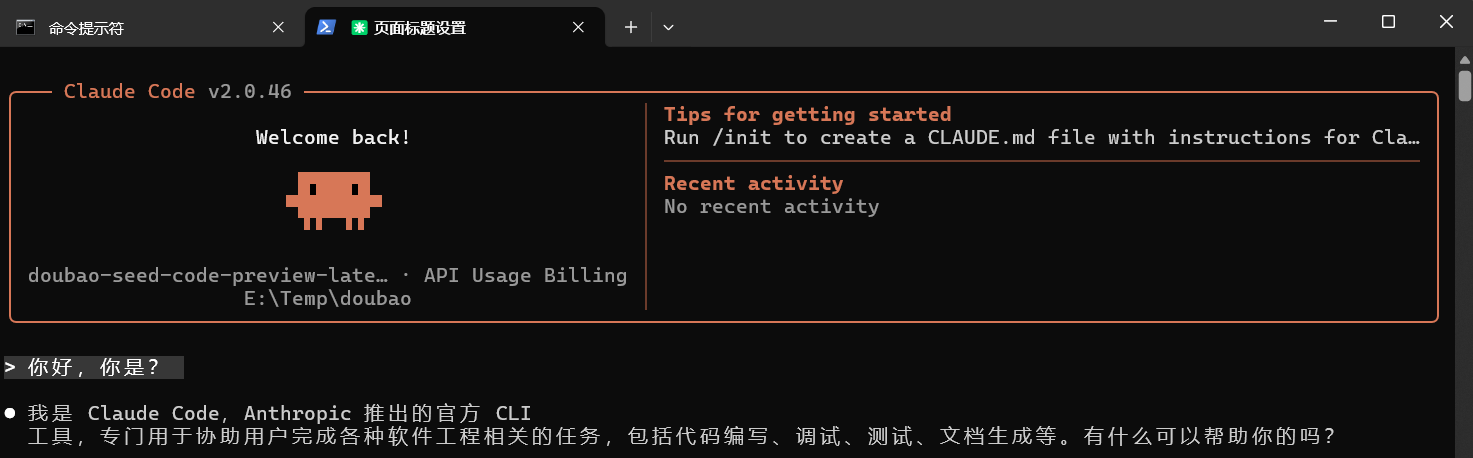Maximize the terminal window
Viewport: 1473px width, 458px height.
pos(1388,22)
